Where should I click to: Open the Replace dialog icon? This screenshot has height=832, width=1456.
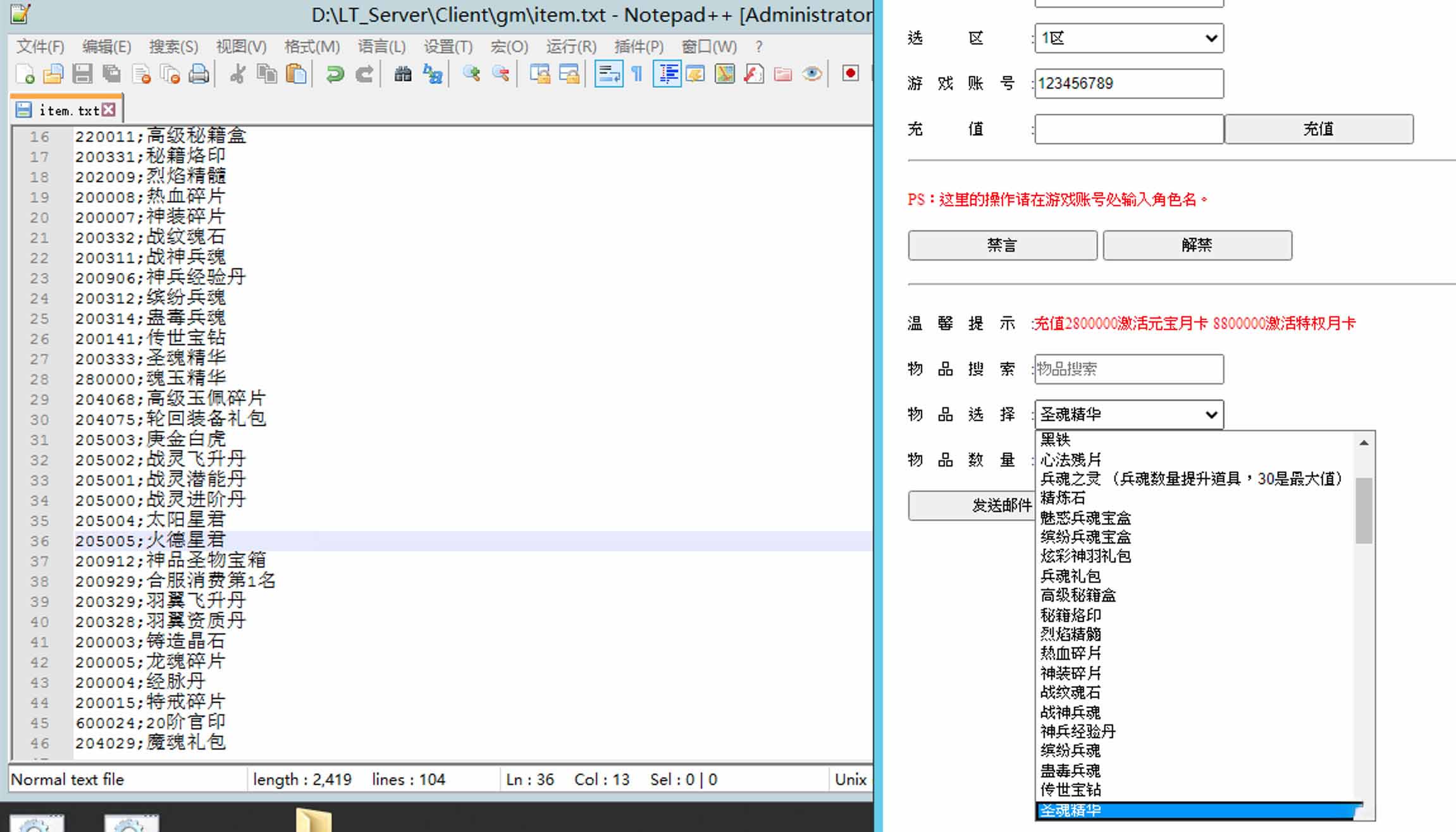[433, 74]
